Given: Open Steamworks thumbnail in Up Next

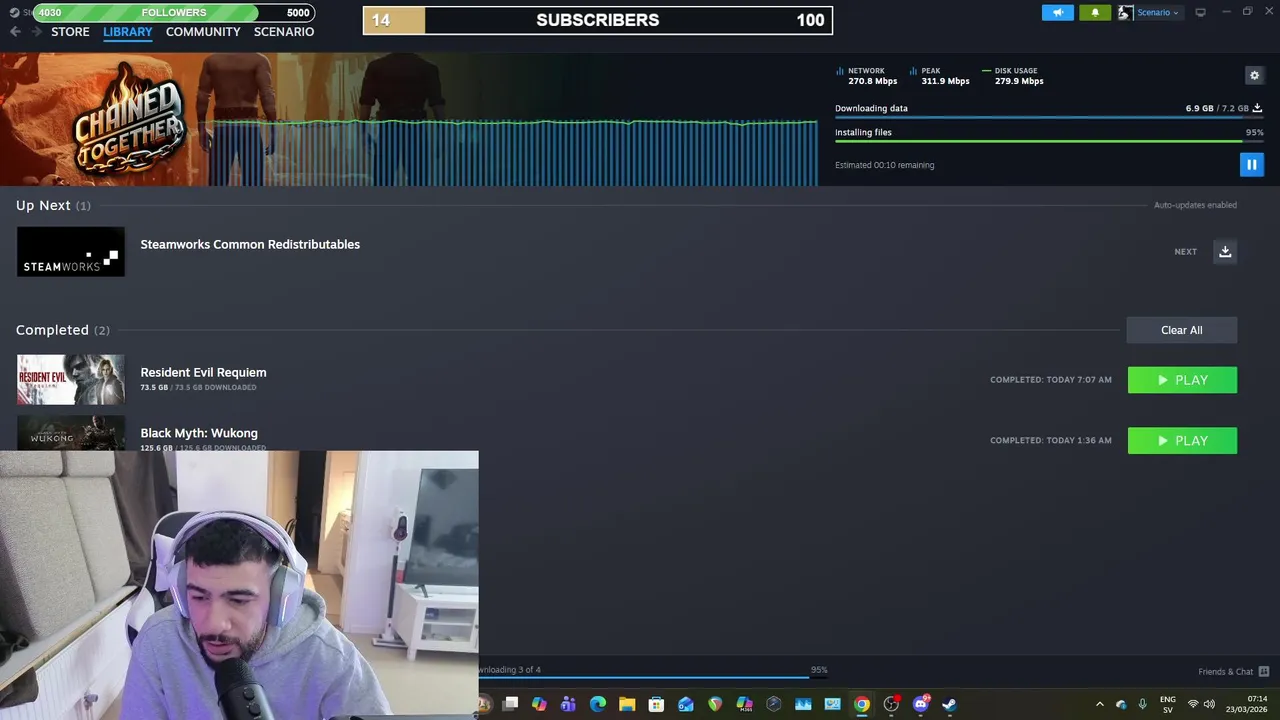Looking at the screenshot, I should (x=71, y=252).
